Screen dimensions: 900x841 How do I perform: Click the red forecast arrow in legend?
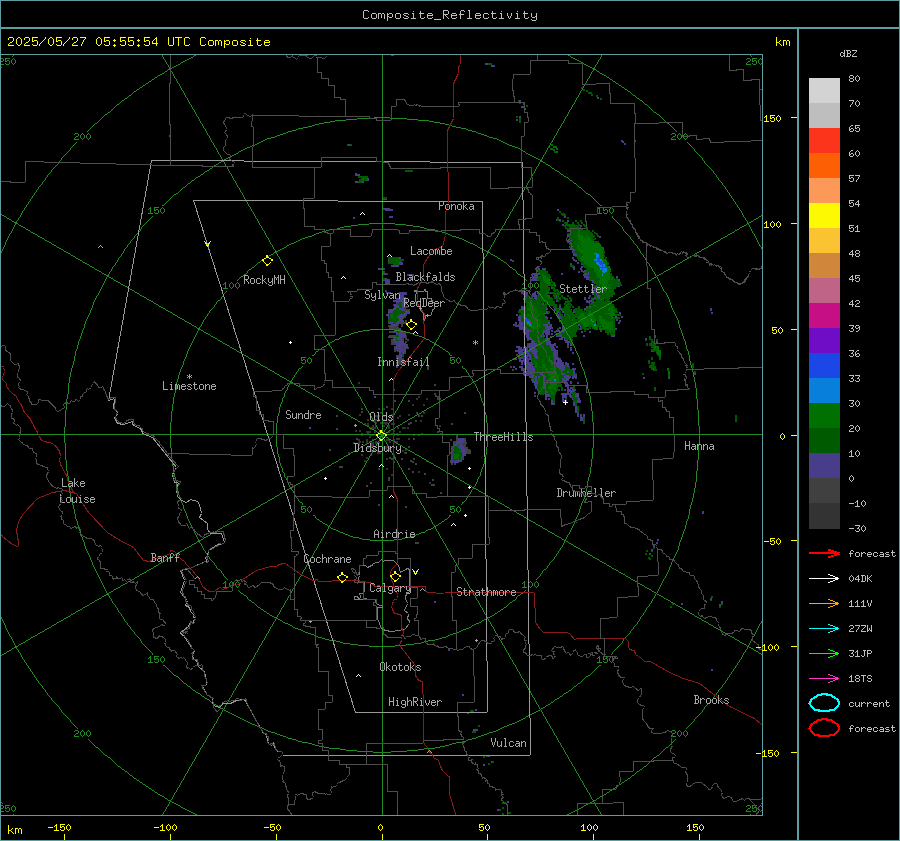point(824,553)
